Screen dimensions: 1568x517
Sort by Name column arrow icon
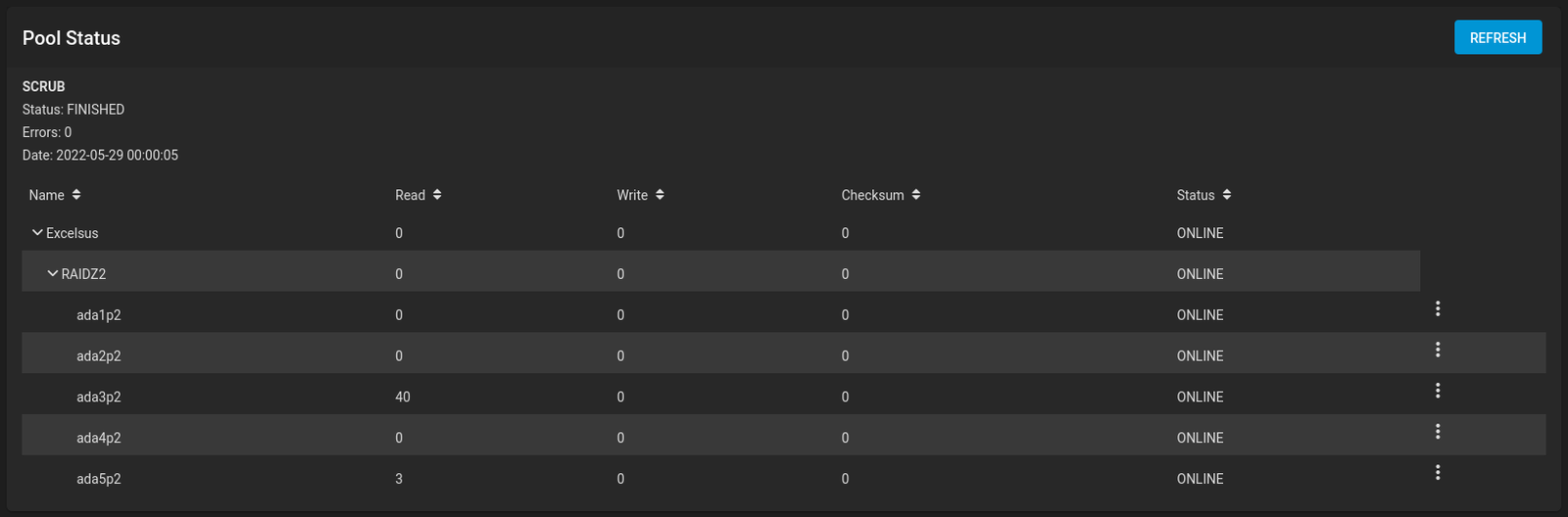(76, 195)
